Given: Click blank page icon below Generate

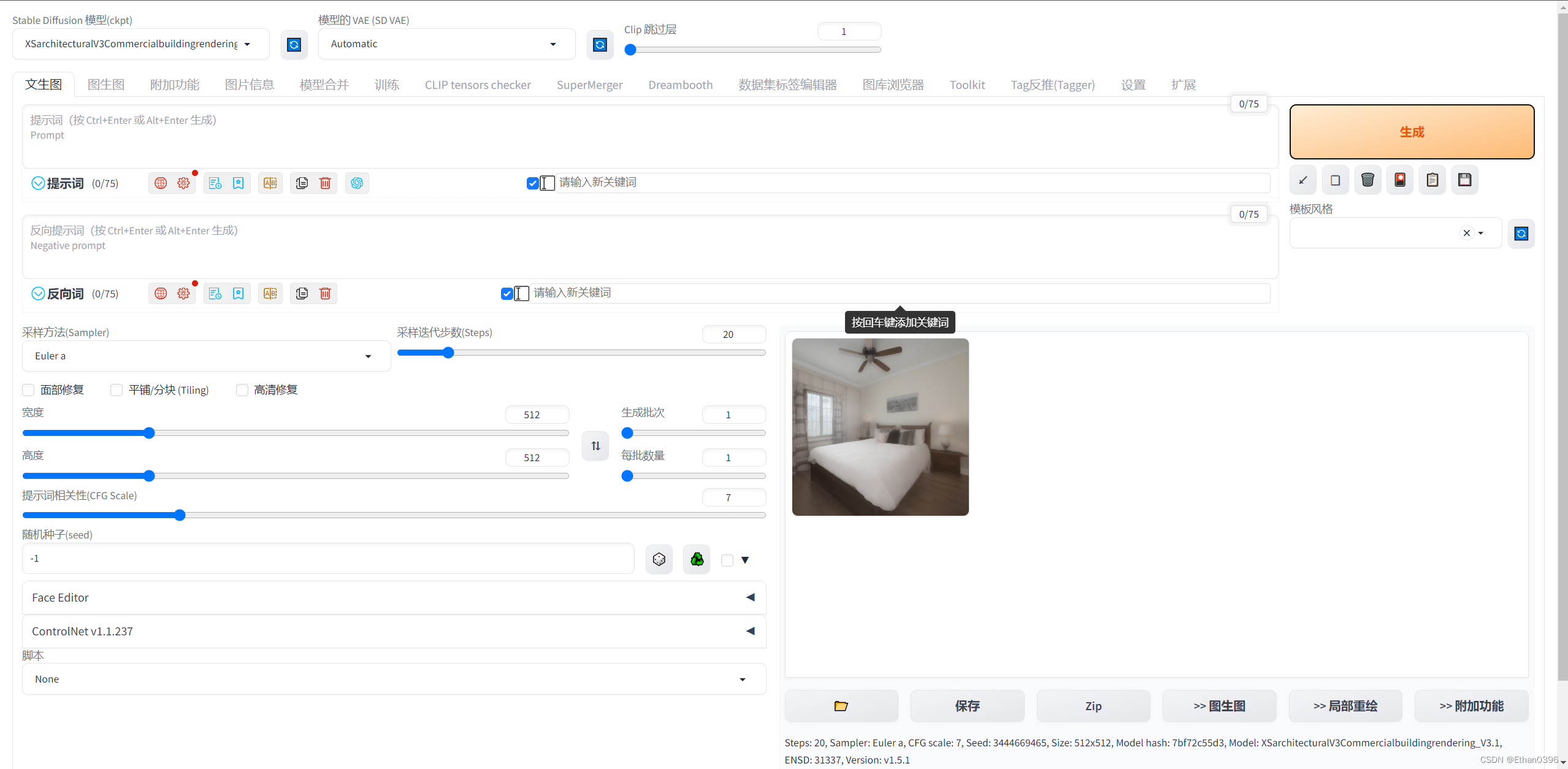Looking at the screenshot, I should point(1335,180).
